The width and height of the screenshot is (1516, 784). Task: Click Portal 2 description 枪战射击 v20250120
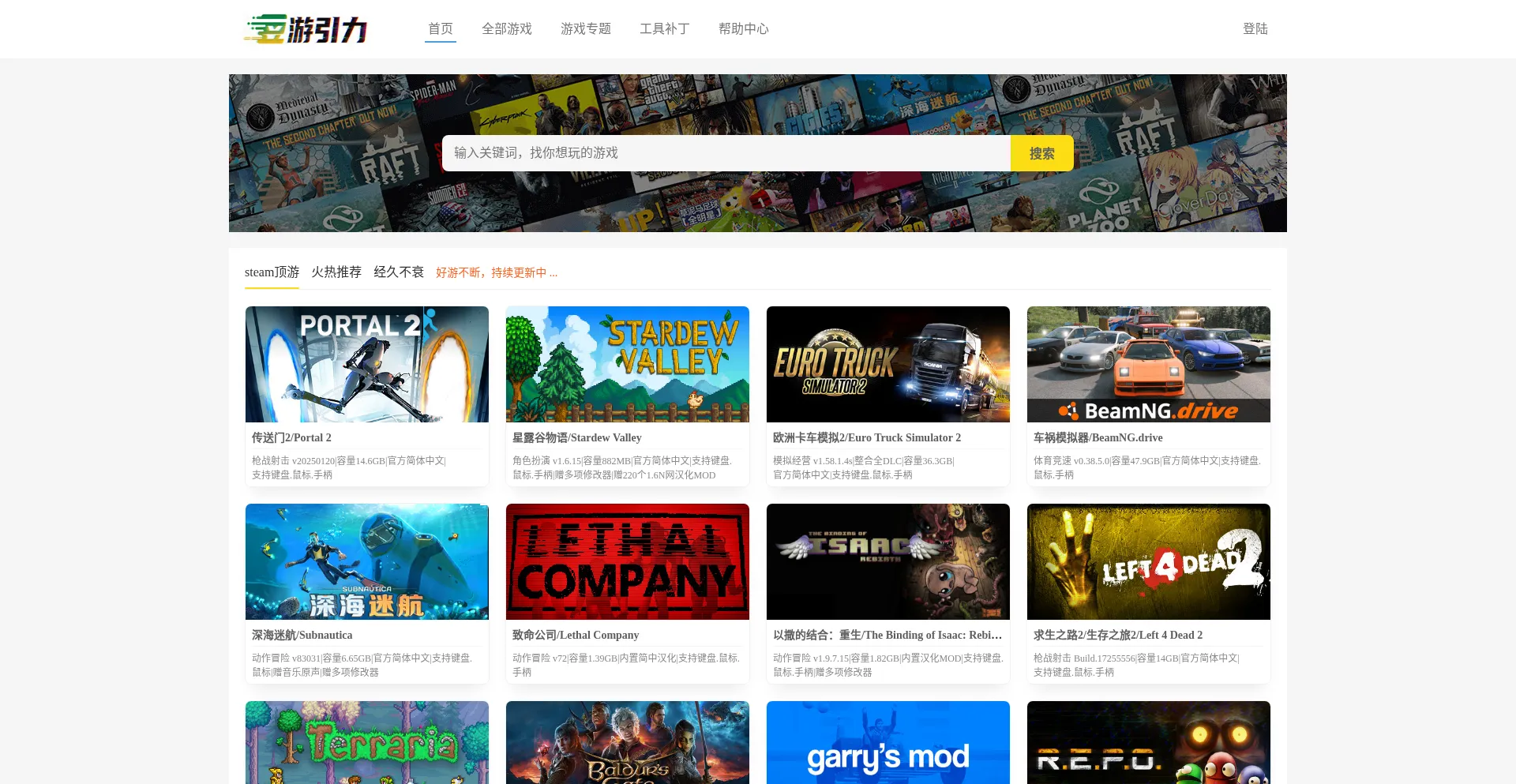[349, 467]
